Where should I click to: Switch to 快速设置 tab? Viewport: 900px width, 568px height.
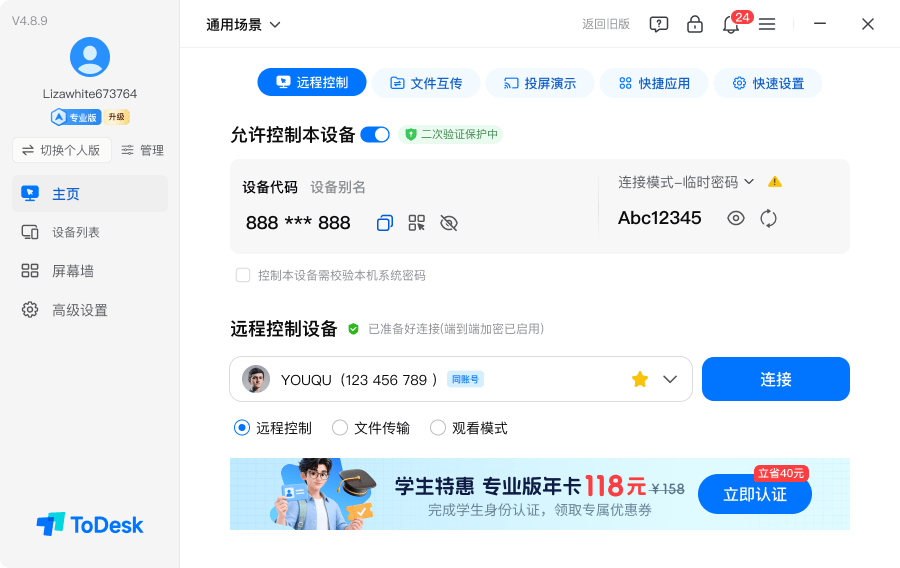[768, 83]
